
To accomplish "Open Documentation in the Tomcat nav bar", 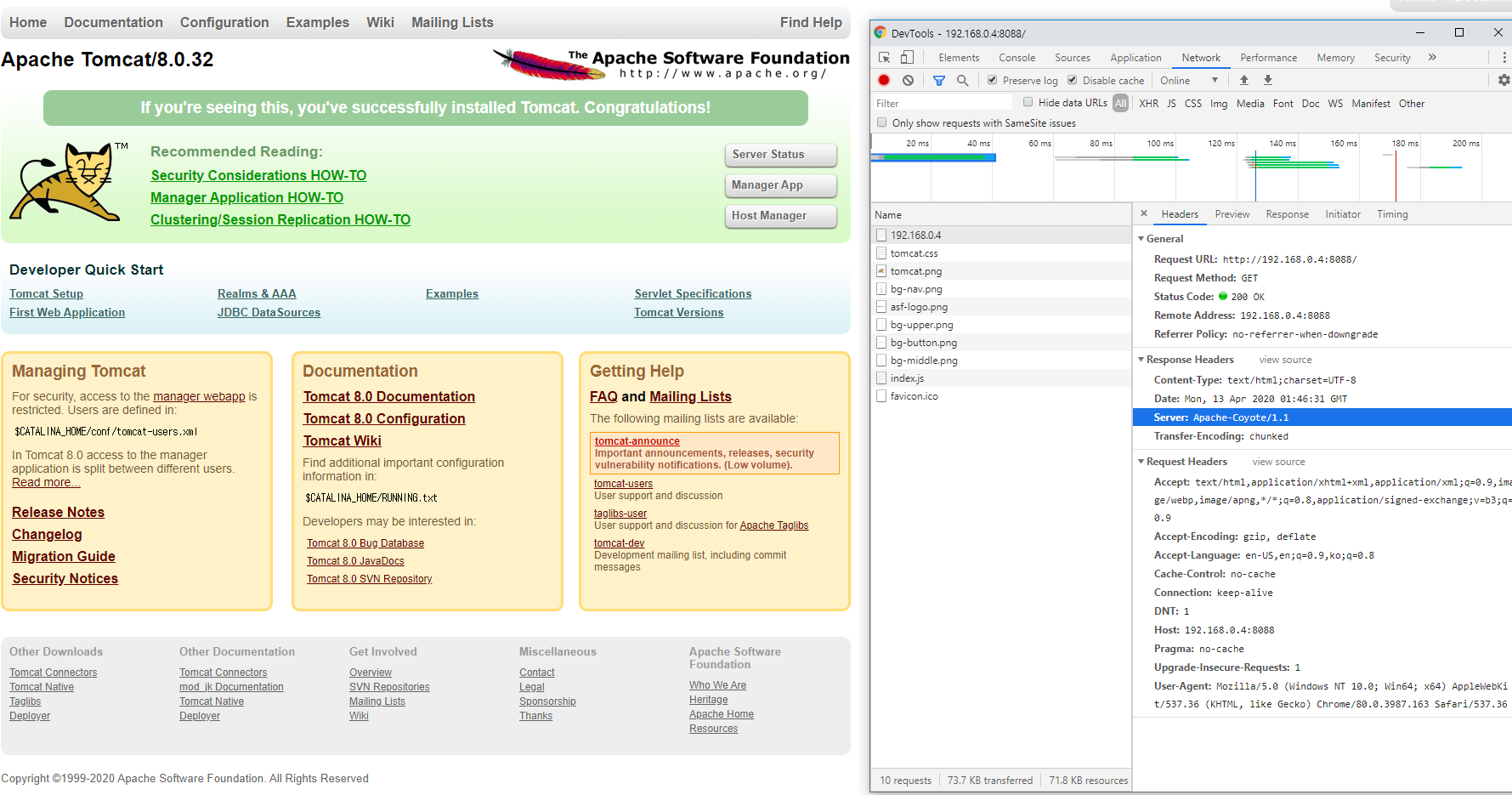I will click(113, 22).
